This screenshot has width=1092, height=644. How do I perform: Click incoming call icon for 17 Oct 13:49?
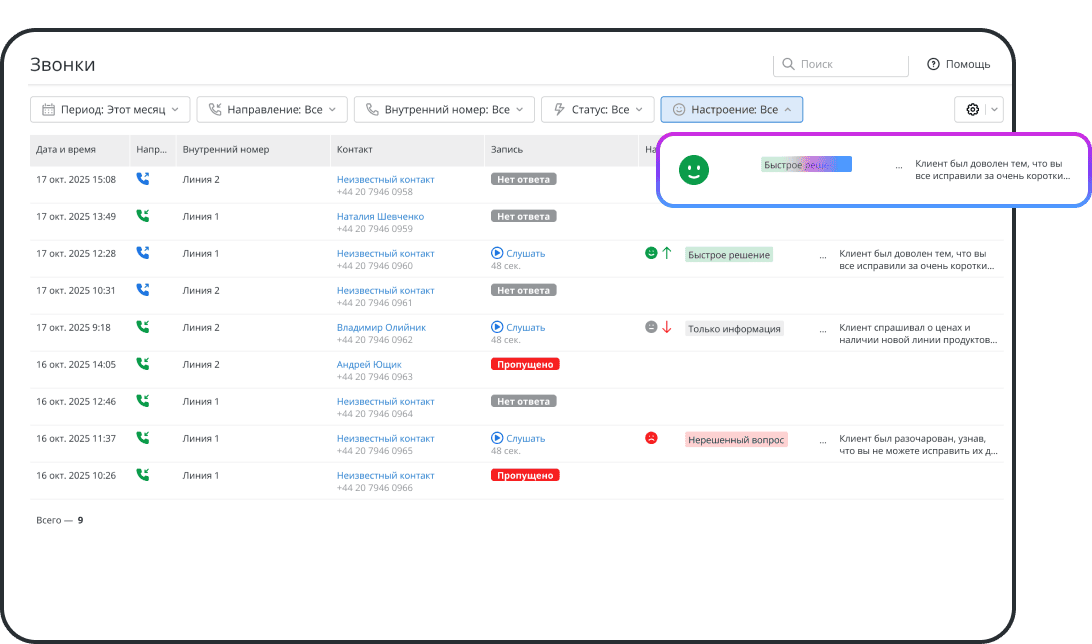pos(143,216)
